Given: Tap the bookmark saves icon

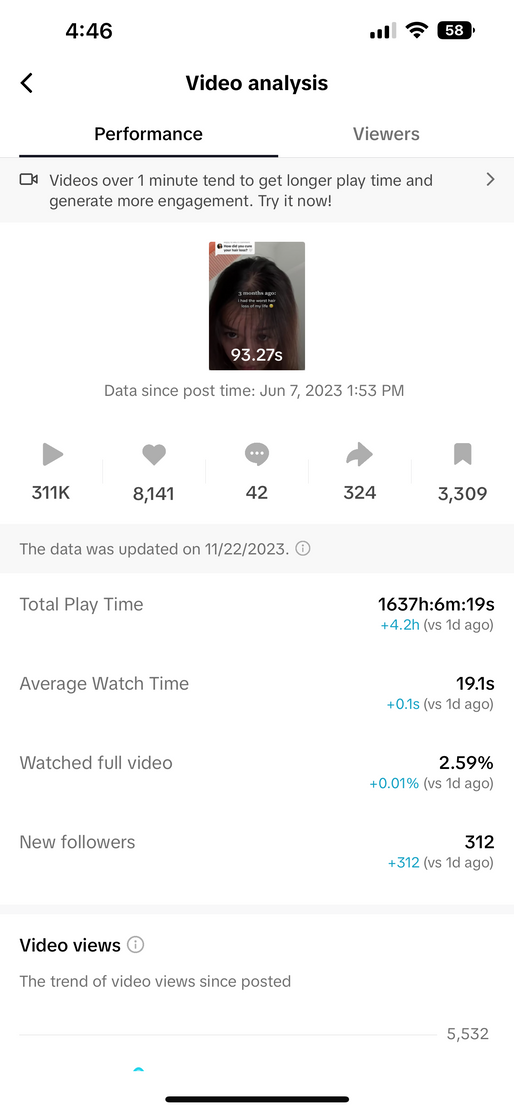Looking at the screenshot, I should click(462, 454).
